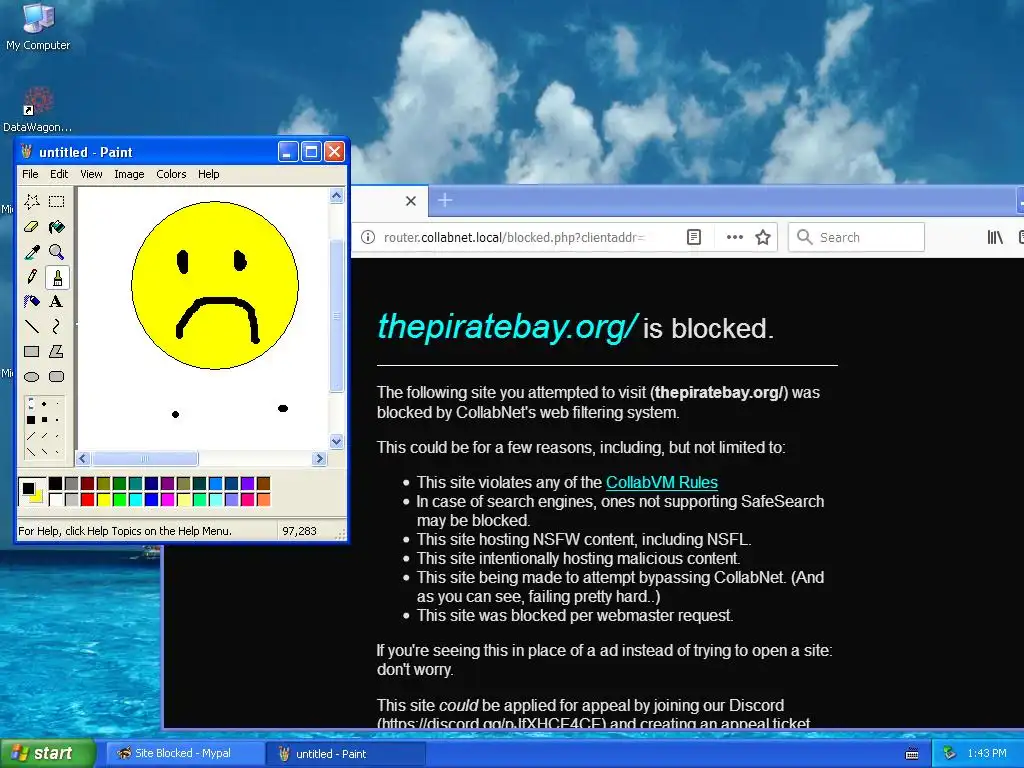Select the Pick Color eyedropper tool
Image resolution: width=1024 pixels, height=768 pixels.
click(x=31, y=252)
